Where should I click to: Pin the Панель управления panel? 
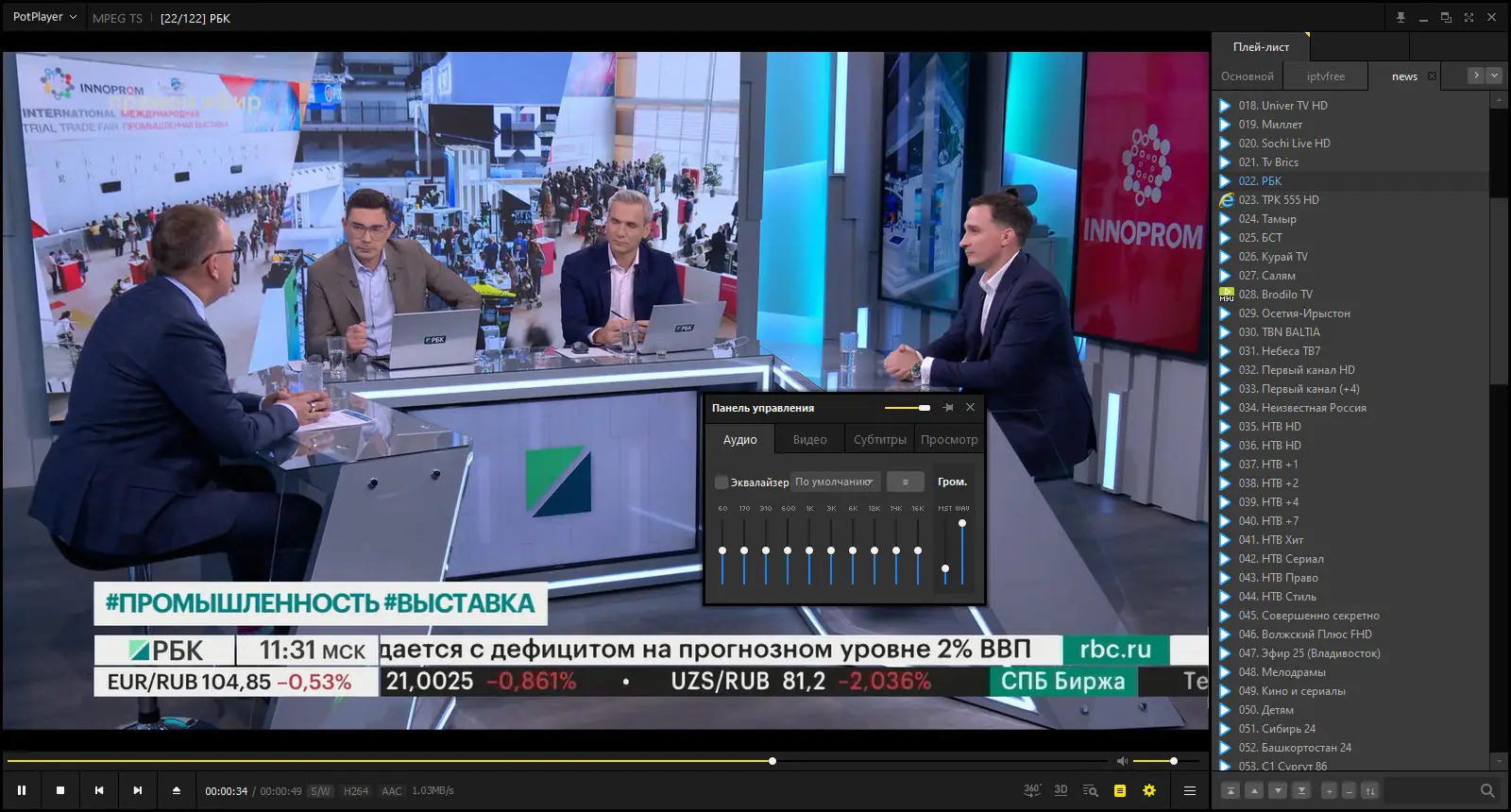pos(948,408)
